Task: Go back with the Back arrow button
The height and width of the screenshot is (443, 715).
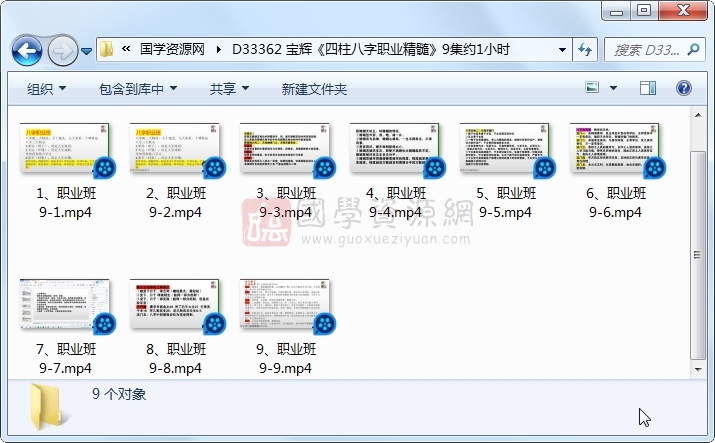Action: (27, 50)
